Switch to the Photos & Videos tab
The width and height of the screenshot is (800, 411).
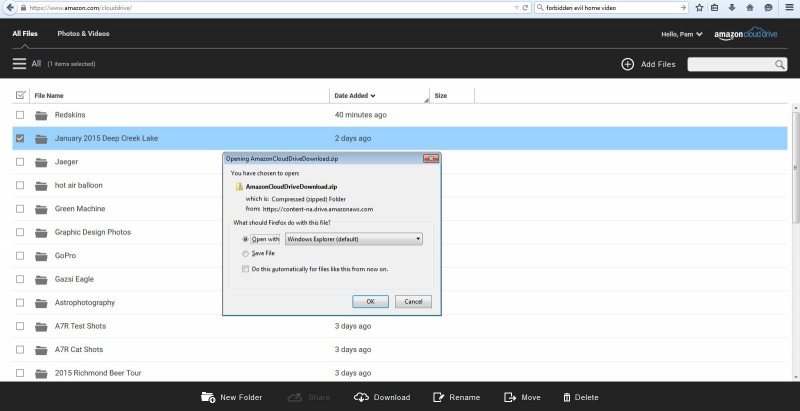coord(83,34)
